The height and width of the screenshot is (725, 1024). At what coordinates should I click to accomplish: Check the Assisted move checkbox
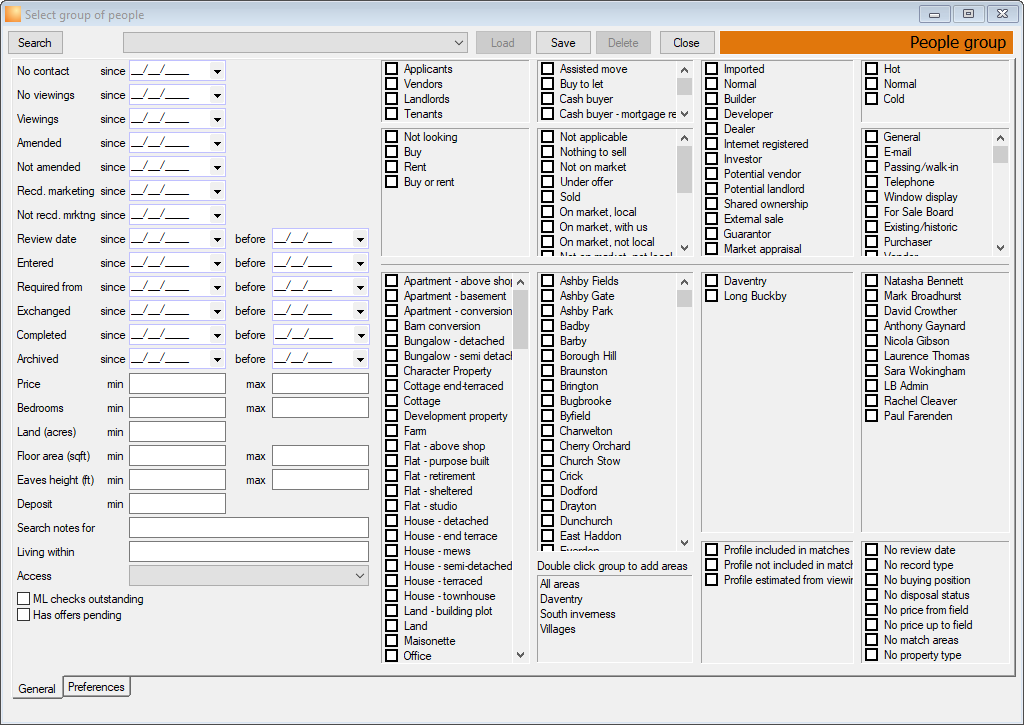click(548, 69)
